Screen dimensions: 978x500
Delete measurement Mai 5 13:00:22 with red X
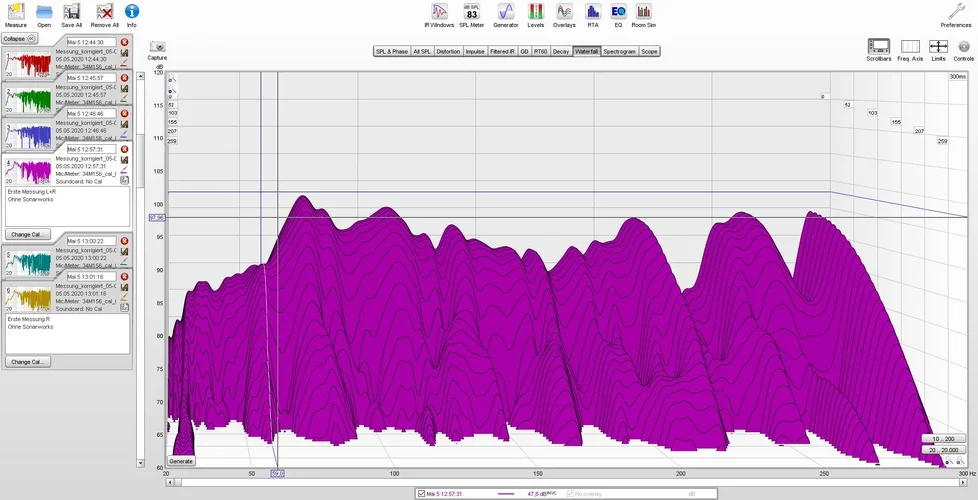click(x=124, y=241)
